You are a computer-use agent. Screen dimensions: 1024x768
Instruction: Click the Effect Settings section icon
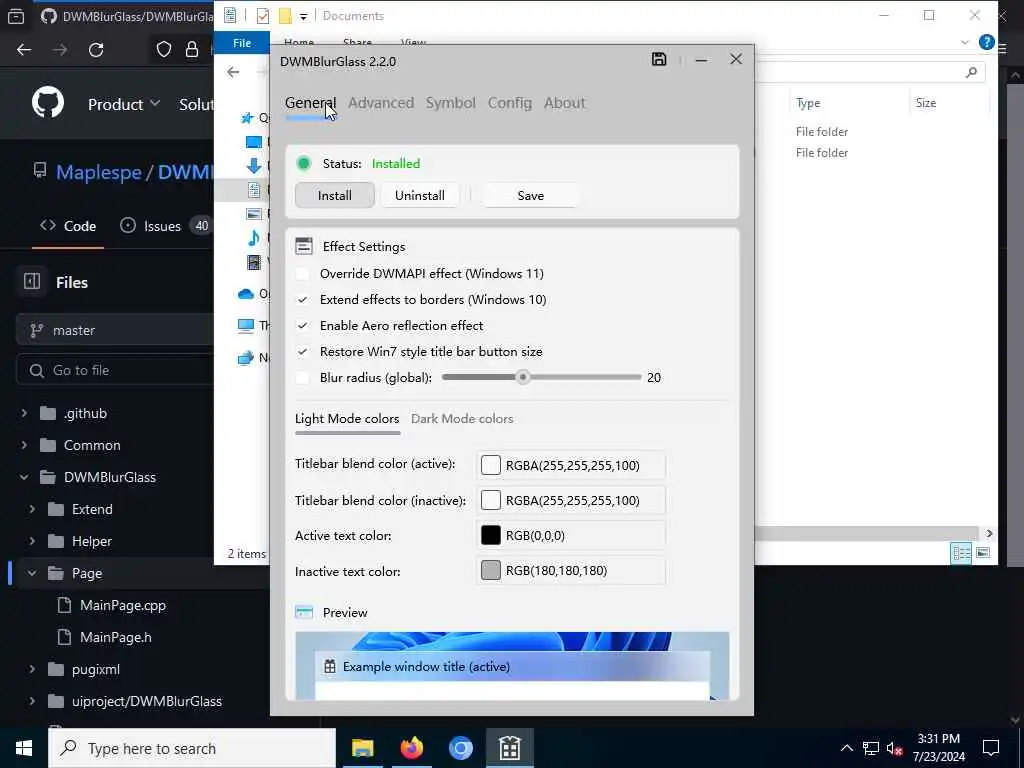tap(304, 246)
